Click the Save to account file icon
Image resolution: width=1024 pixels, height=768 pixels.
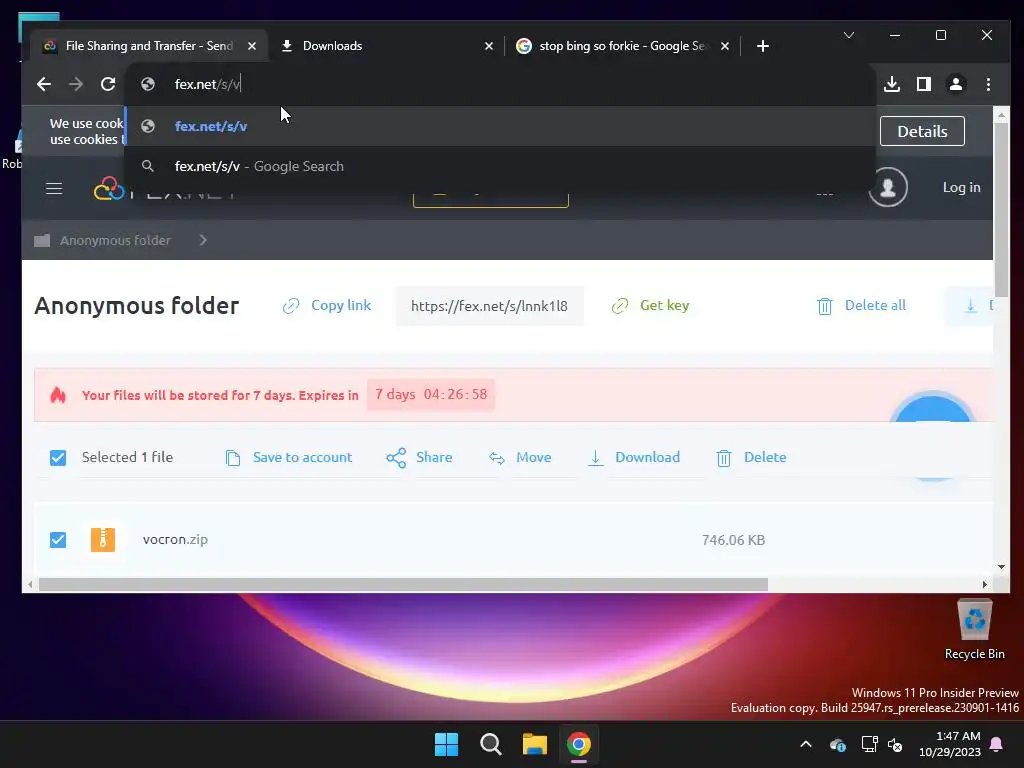coord(232,458)
